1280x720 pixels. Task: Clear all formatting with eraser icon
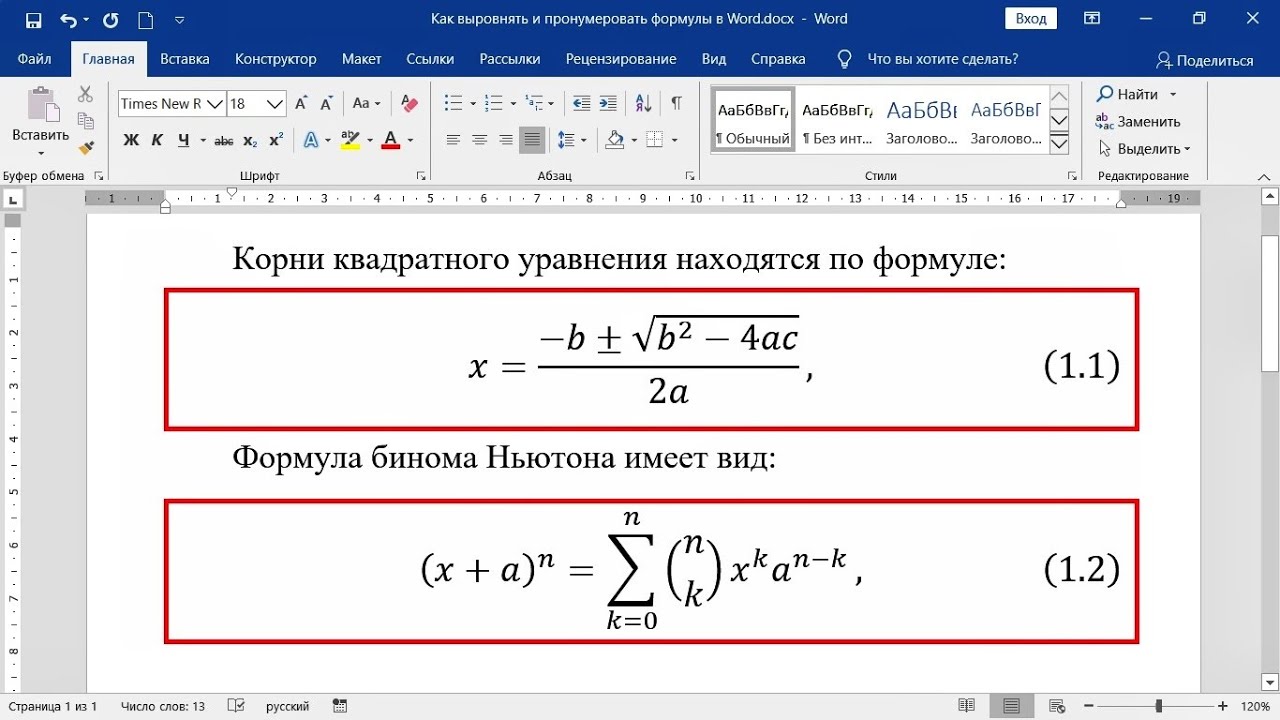click(x=408, y=103)
